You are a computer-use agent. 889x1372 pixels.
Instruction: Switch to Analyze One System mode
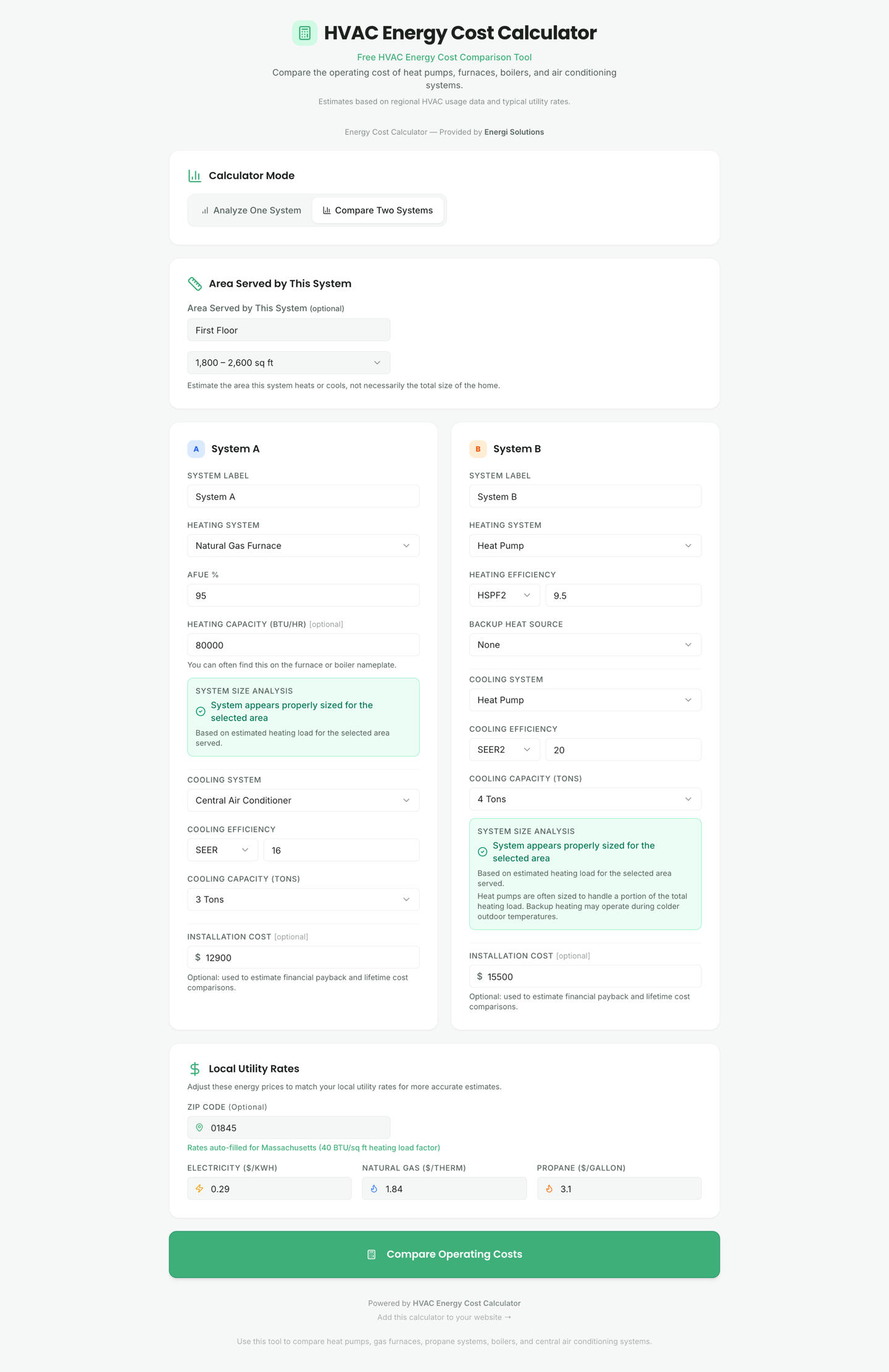(251, 211)
